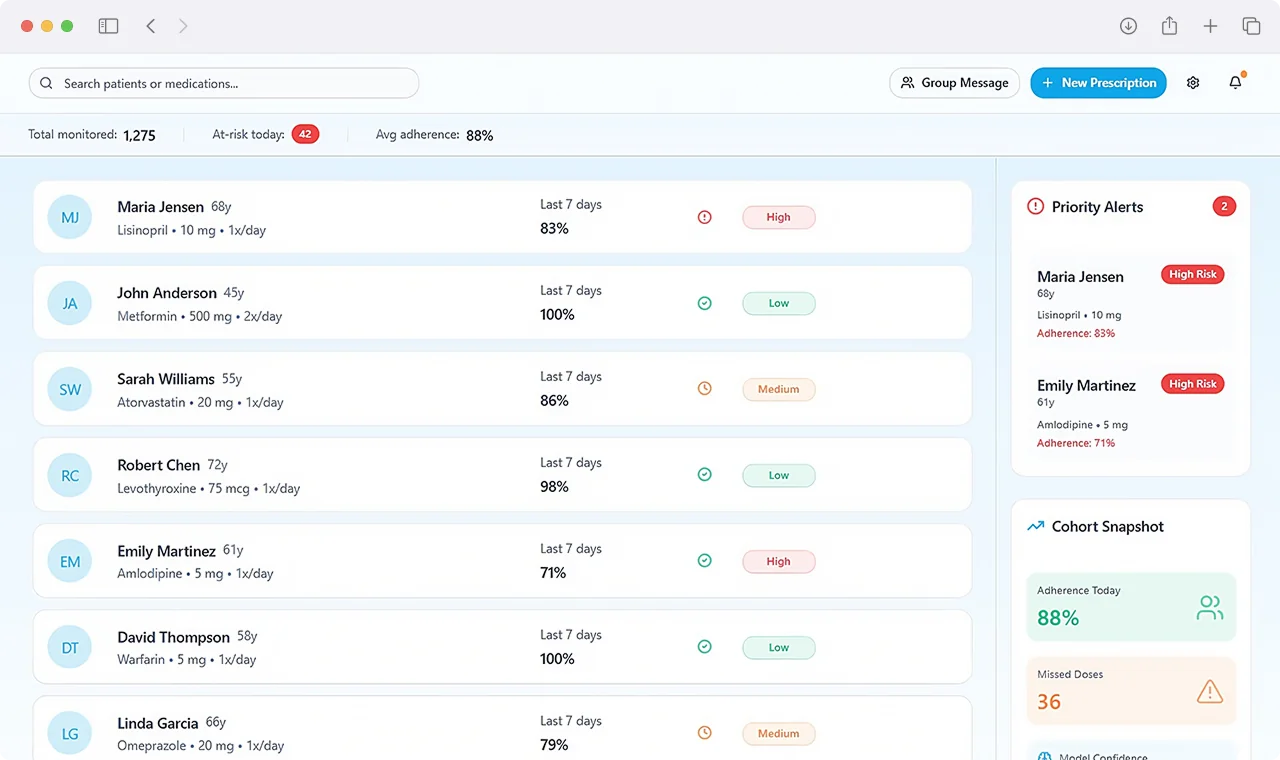
Task: Open Robert Chen's name in patient list
Action: (x=159, y=465)
